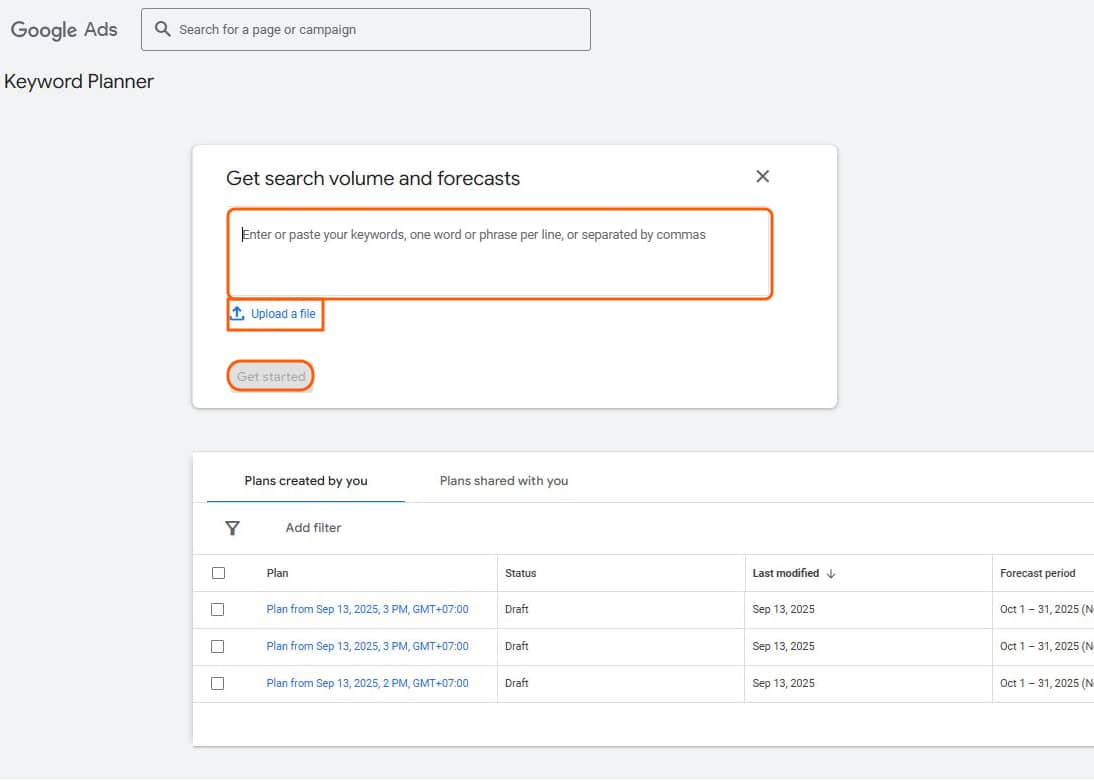Switch to Plans created by you tab
The height and width of the screenshot is (781, 1094).
point(306,481)
